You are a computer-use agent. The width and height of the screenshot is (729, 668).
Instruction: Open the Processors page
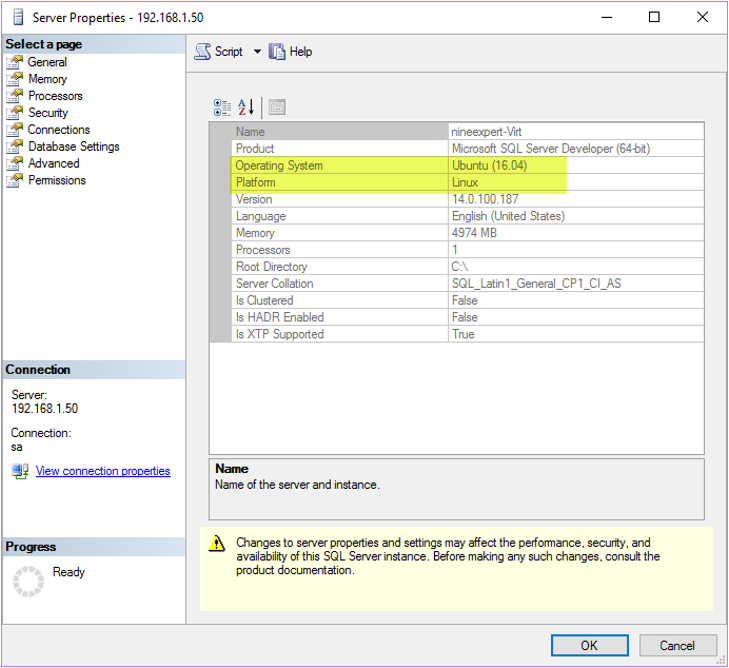pyautogui.click(x=55, y=96)
